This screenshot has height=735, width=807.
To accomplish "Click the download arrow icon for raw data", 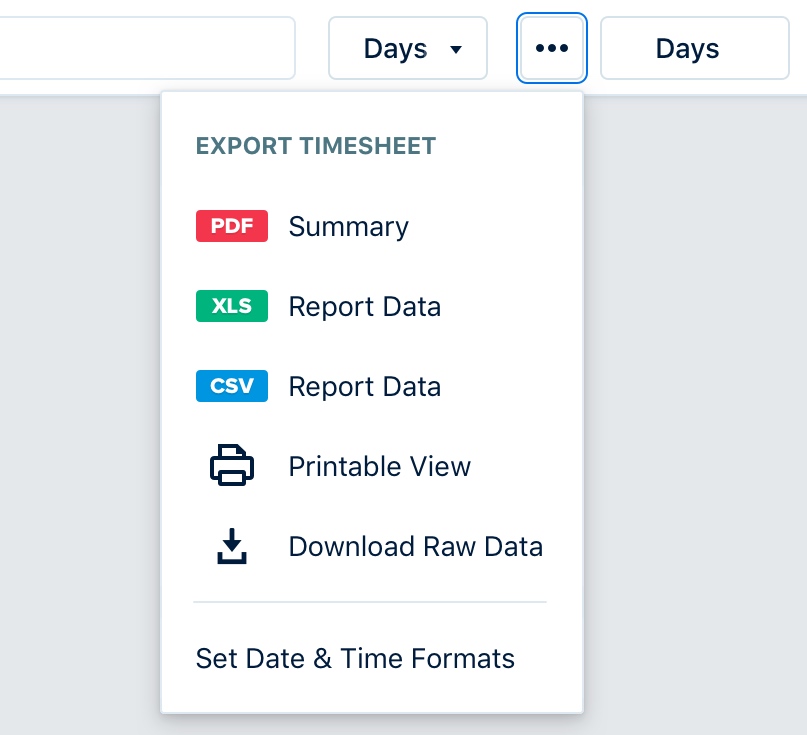I will click(x=231, y=546).
